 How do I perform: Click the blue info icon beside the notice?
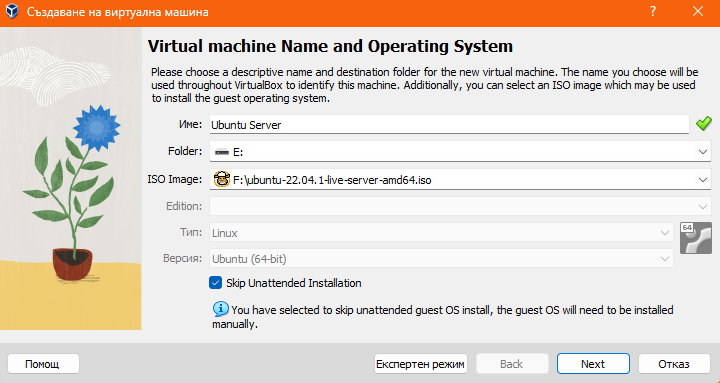point(220,309)
